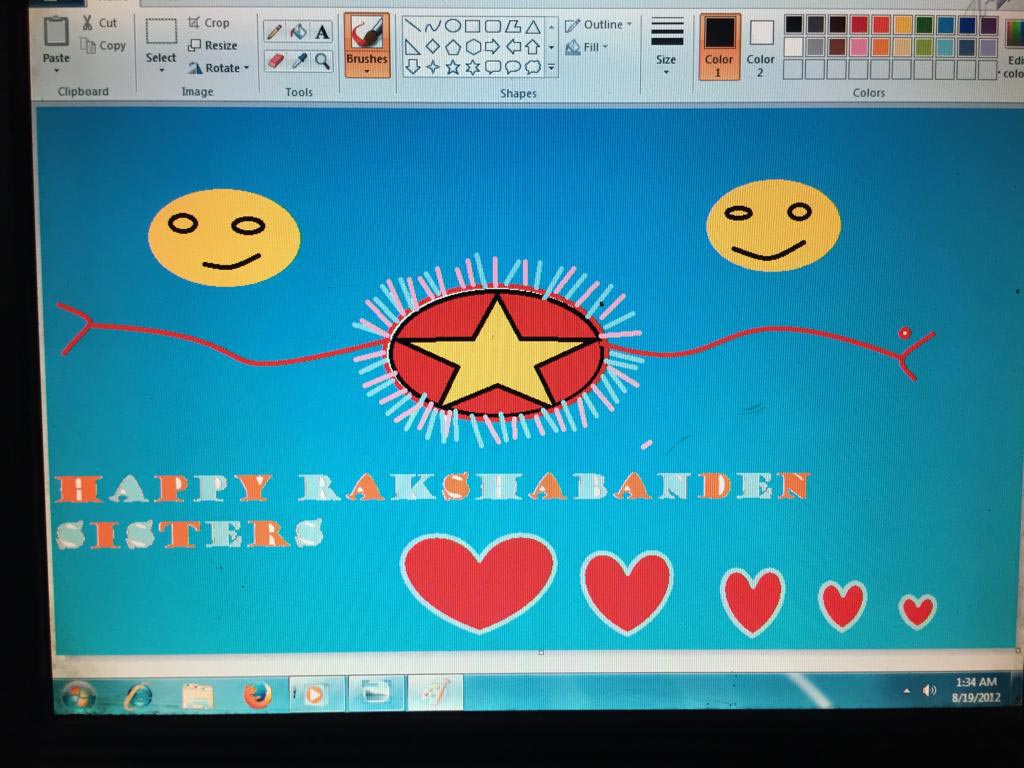Click the Magnifier zoom tool

(x=322, y=61)
